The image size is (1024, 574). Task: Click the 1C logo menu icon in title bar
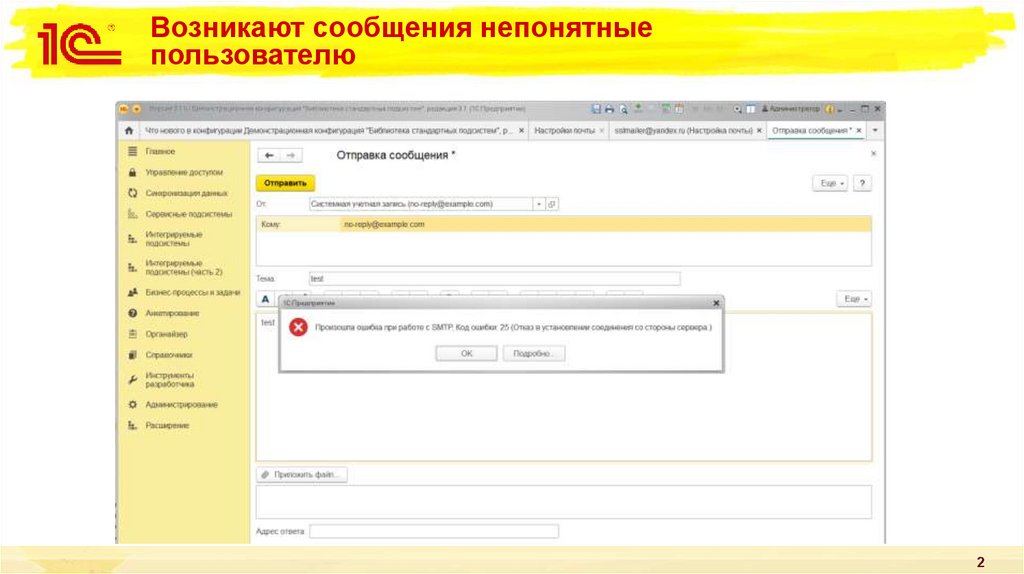pyautogui.click(x=123, y=109)
